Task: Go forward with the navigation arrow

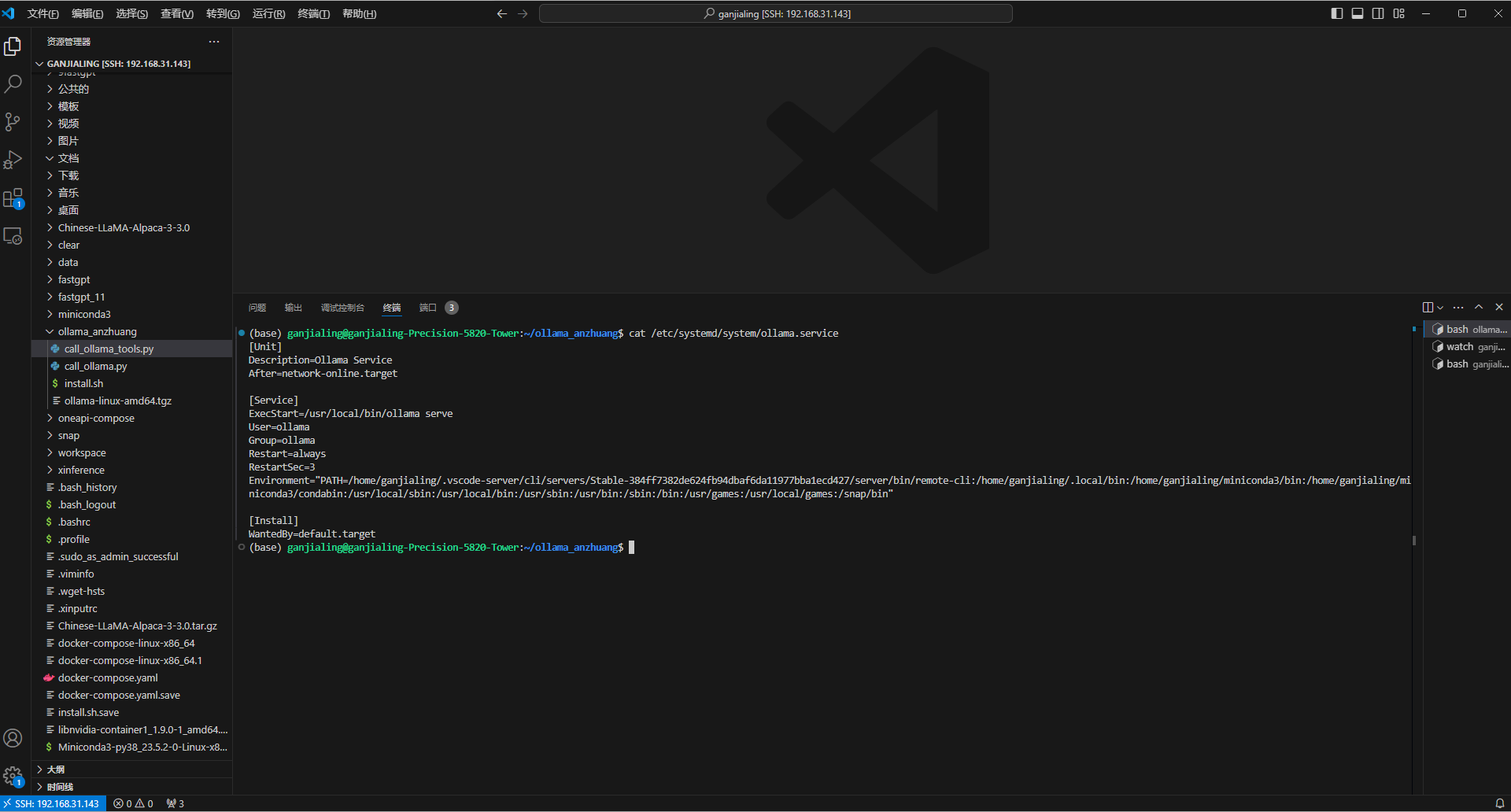Action: [523, 13]
